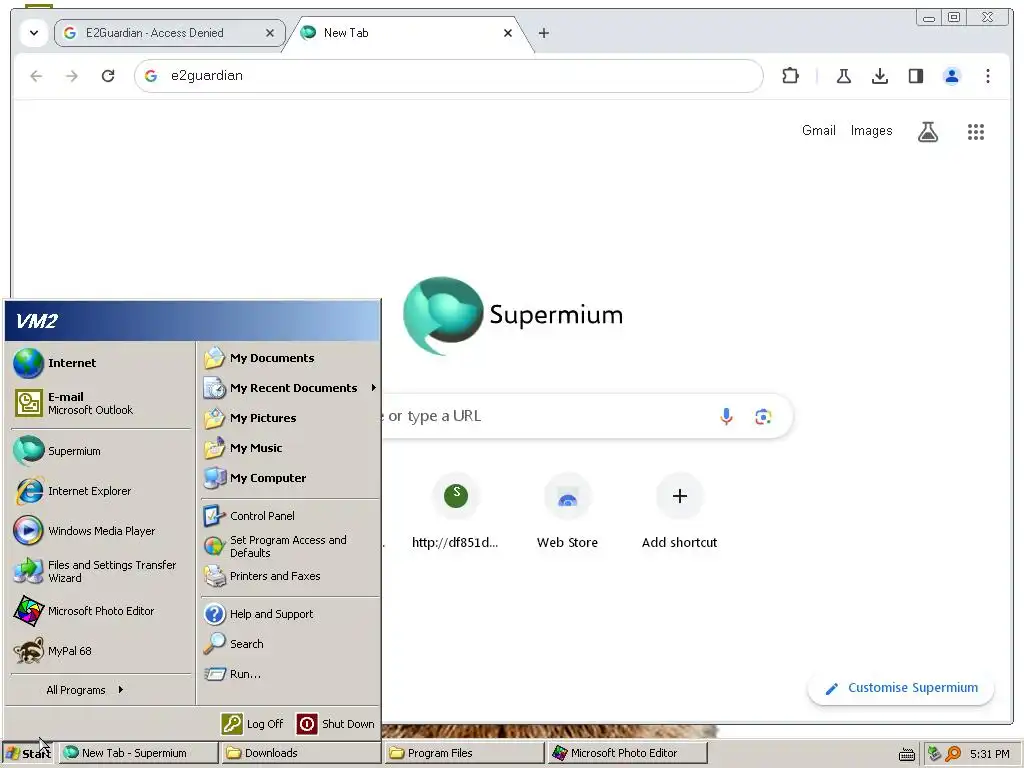
Task: Go forward with the forward arrow
Action: pos(72,76)
